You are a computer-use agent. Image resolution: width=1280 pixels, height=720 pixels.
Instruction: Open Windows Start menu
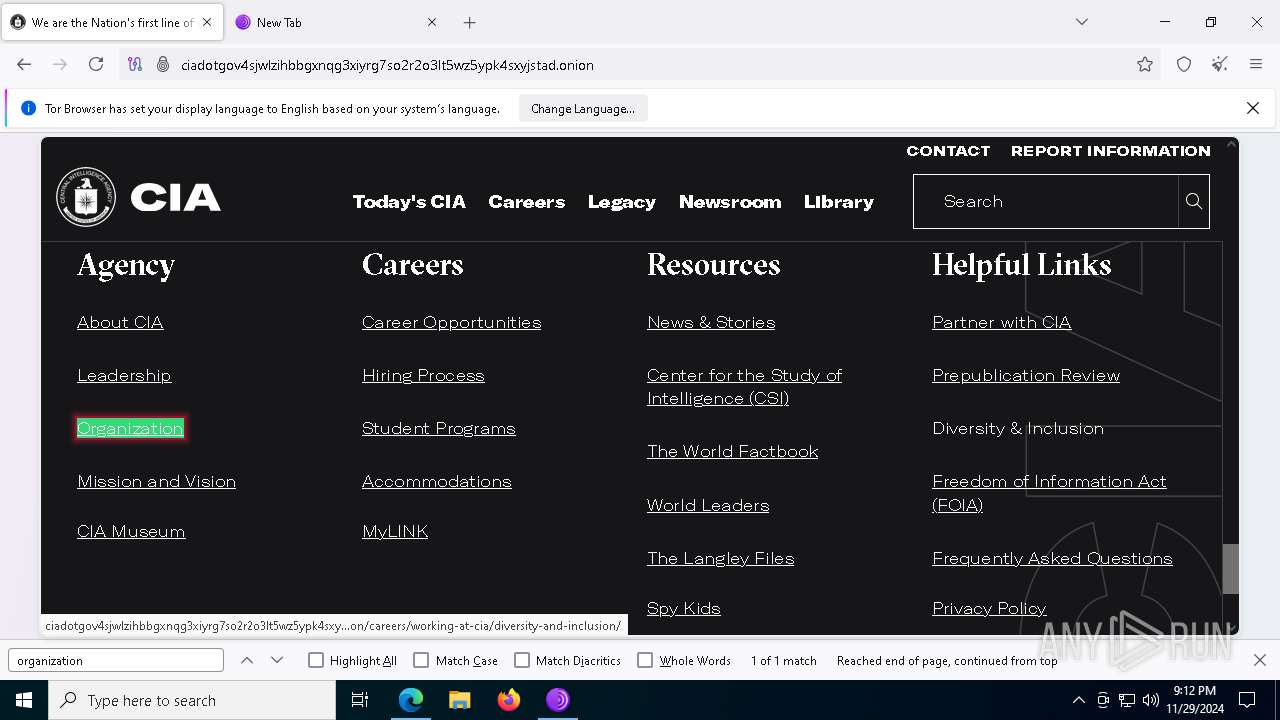tap(24, 700)
